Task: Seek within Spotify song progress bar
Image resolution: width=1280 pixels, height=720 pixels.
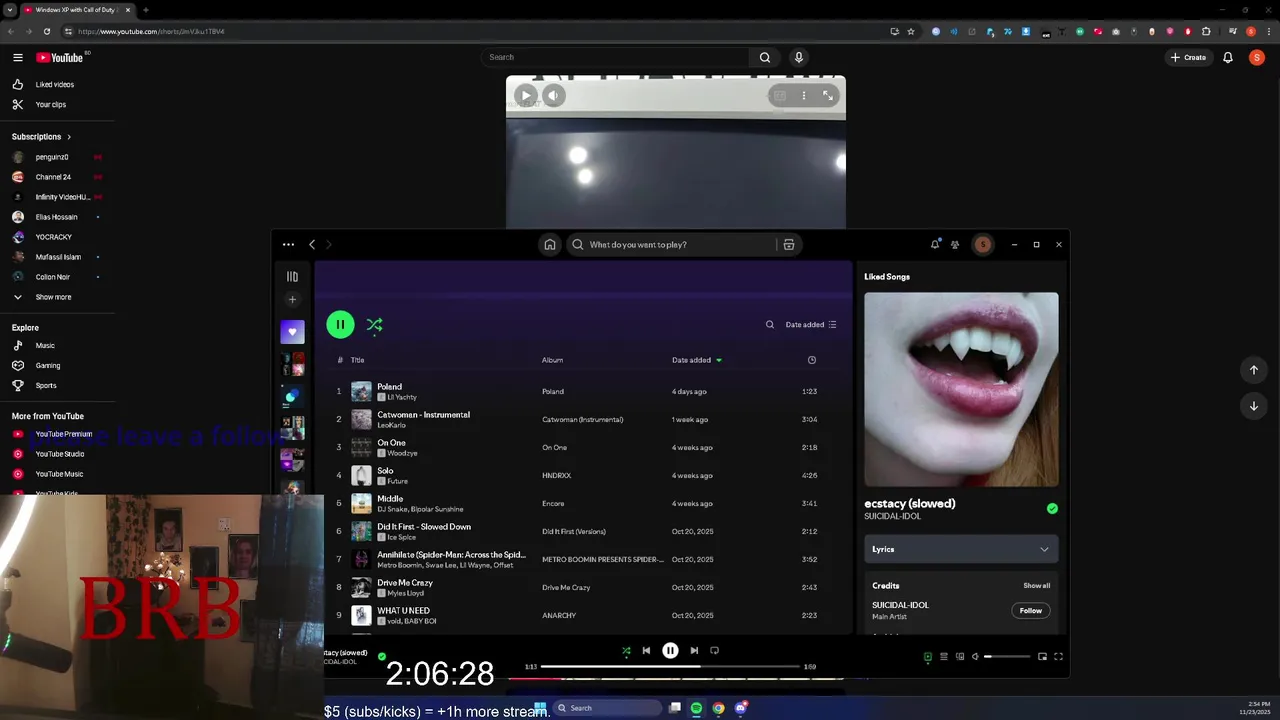Action: click(670, 666)
